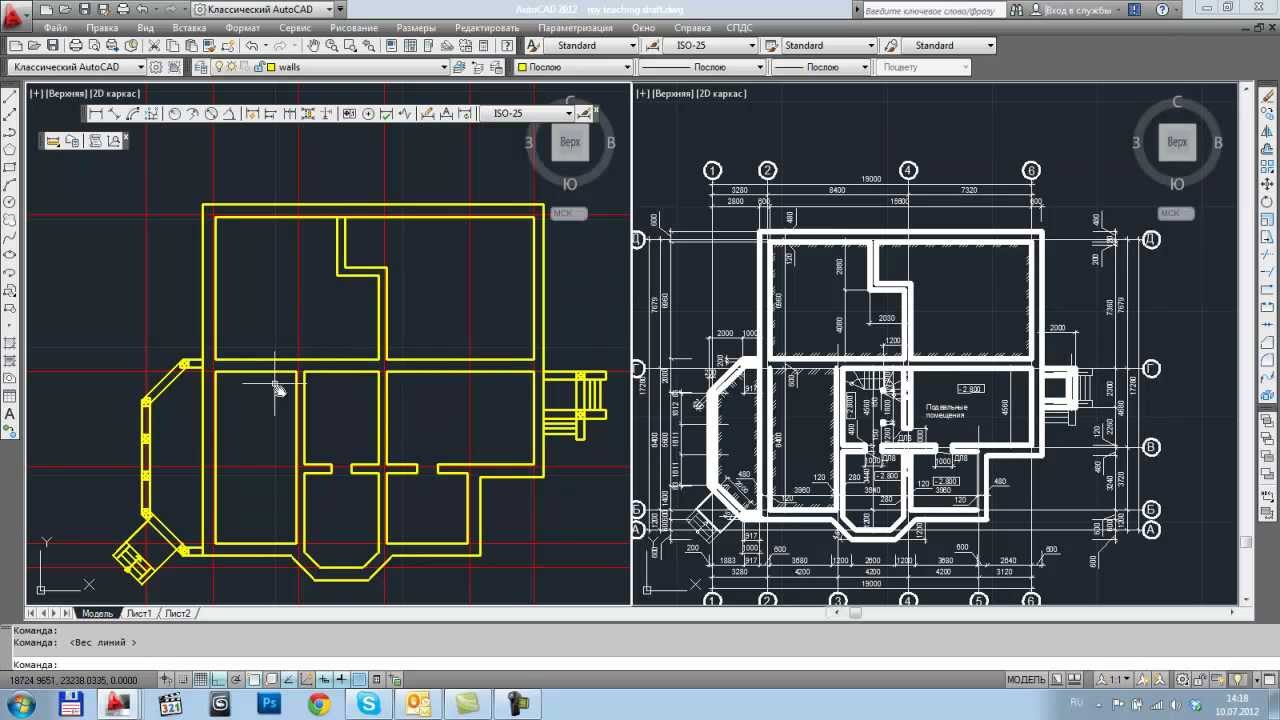Viewport: 1280px width, 720px height.
Task: Open the Параметризация menu
Action: pyautogui.click(x=575, y=28)
